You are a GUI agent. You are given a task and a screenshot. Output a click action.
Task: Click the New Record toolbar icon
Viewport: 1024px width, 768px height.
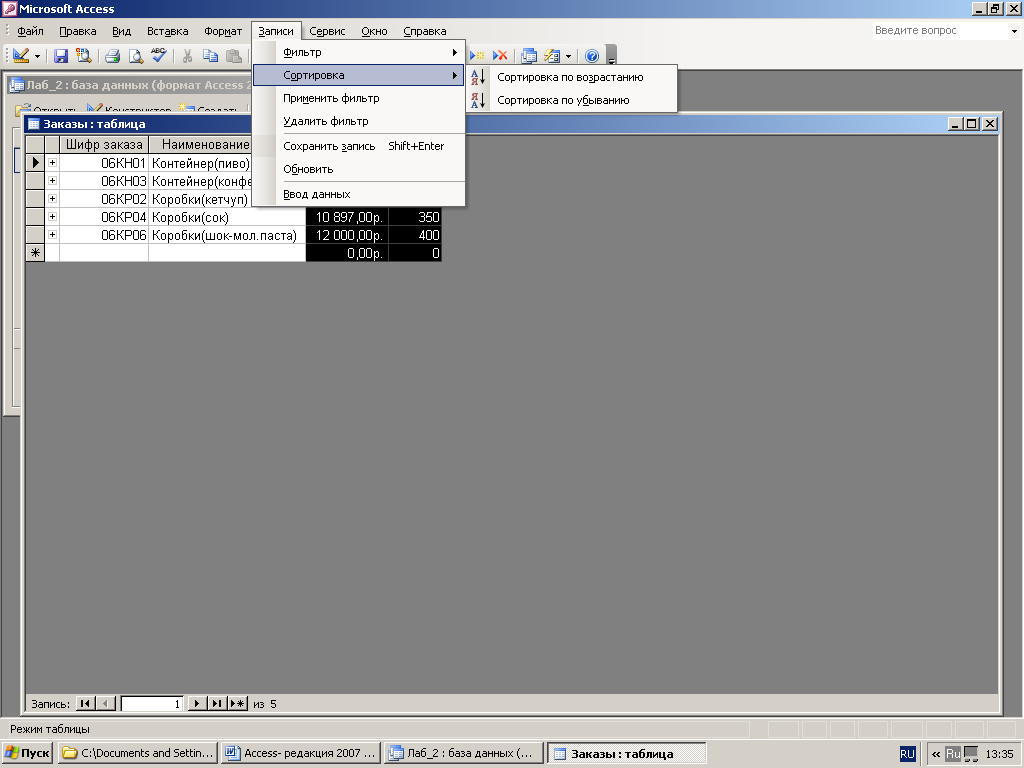[477, 56]
